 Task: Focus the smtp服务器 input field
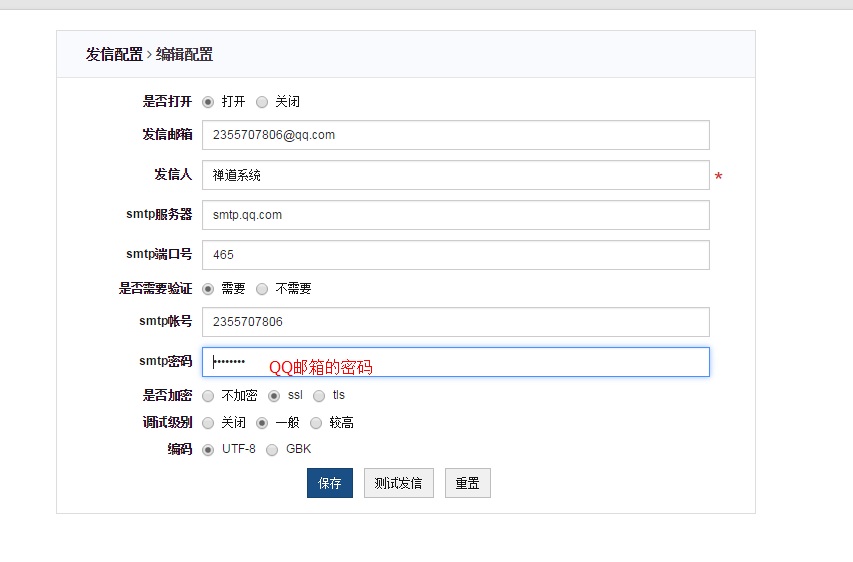coord(455,215)
